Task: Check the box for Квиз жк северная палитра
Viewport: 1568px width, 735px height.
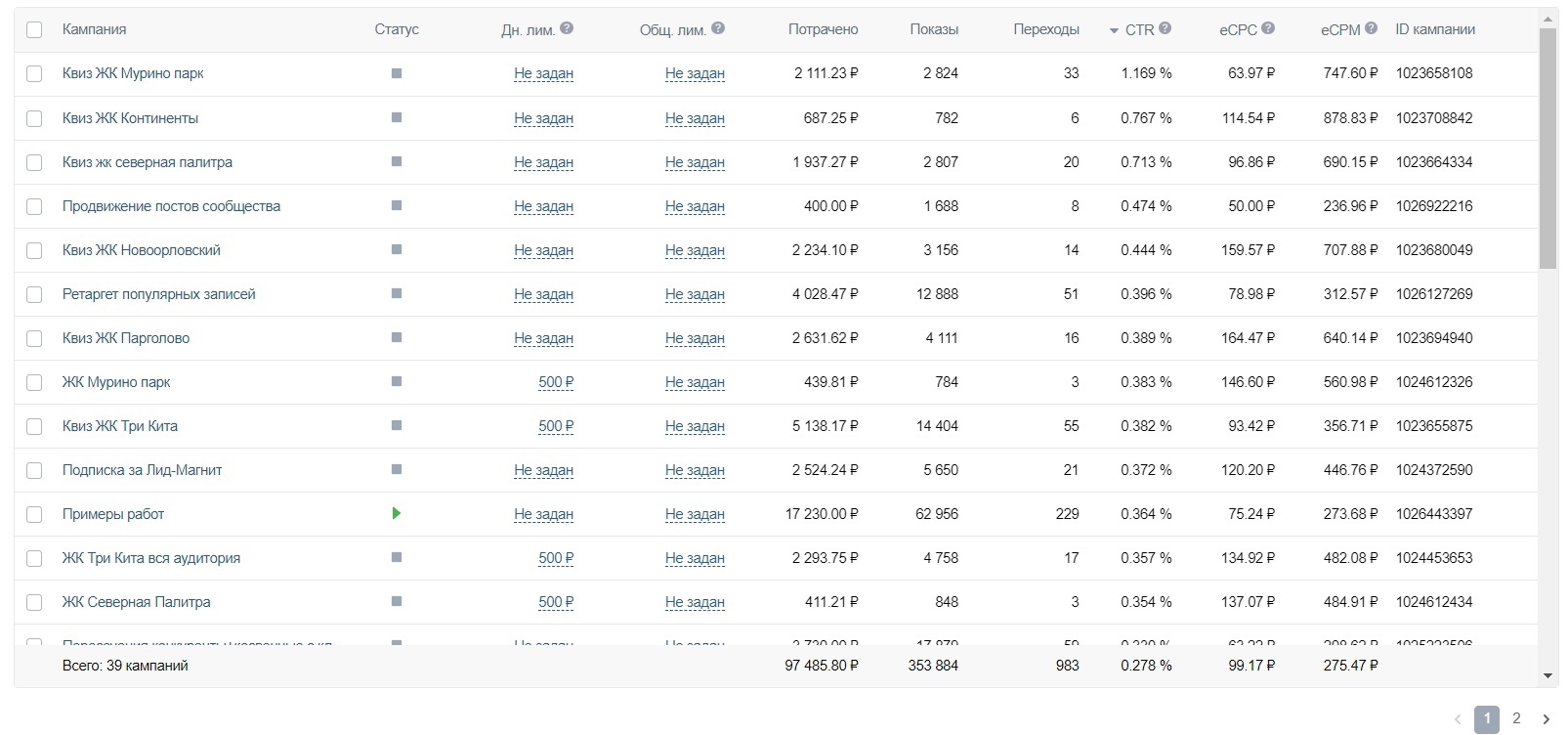Action: point(34,162)
